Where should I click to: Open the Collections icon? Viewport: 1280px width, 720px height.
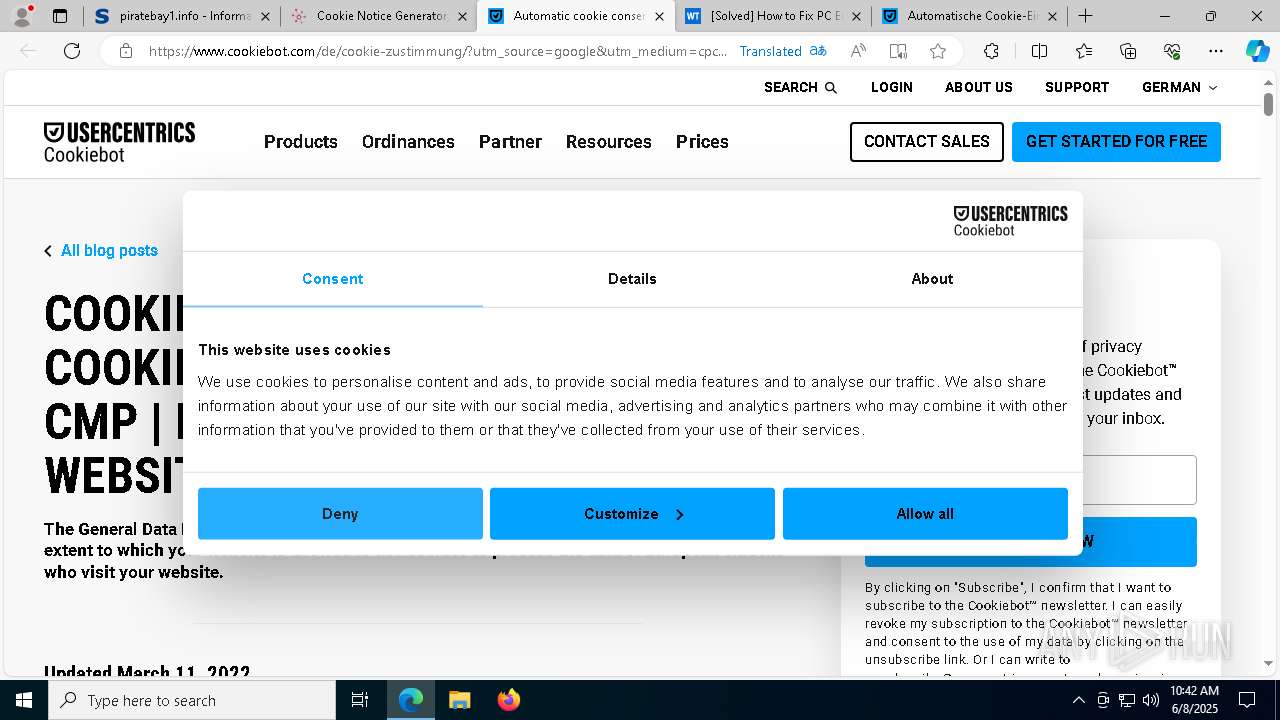(x=1128, y=51)
